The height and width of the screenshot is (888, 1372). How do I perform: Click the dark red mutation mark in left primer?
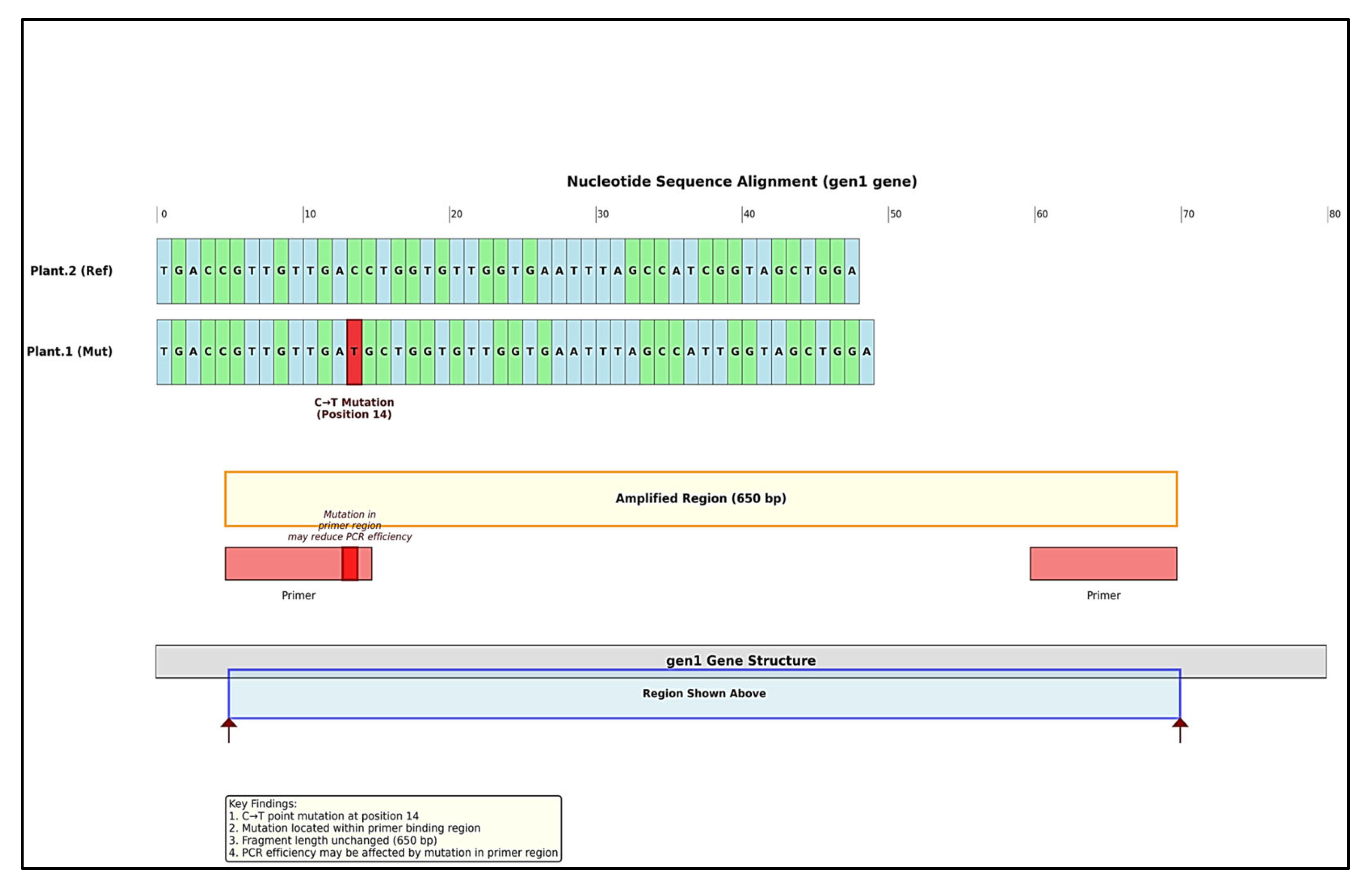pos(349,563)
